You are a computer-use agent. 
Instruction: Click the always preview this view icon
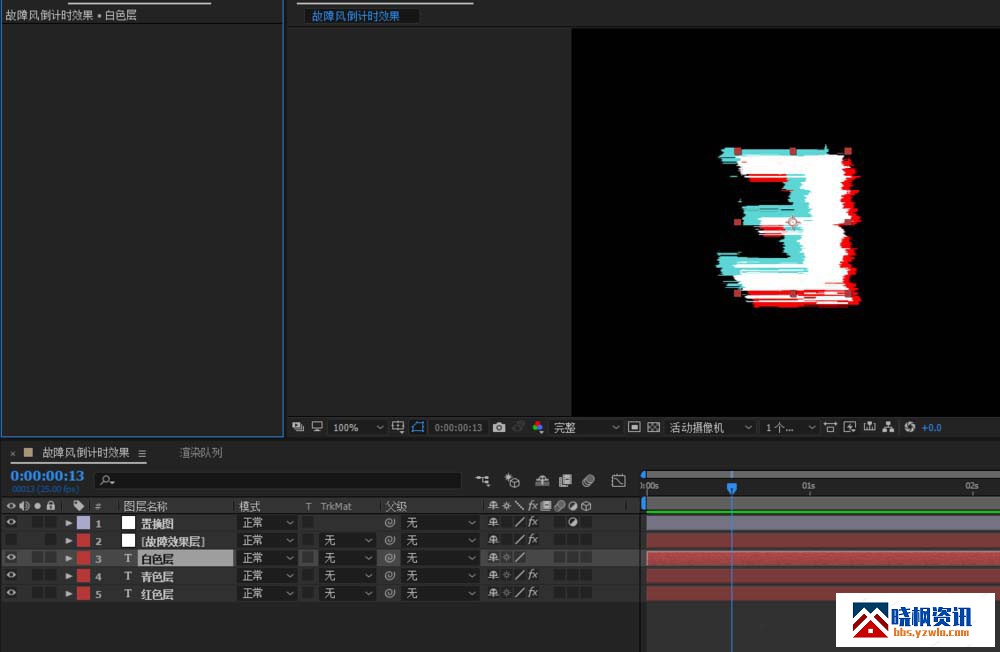tap(298, 427)
